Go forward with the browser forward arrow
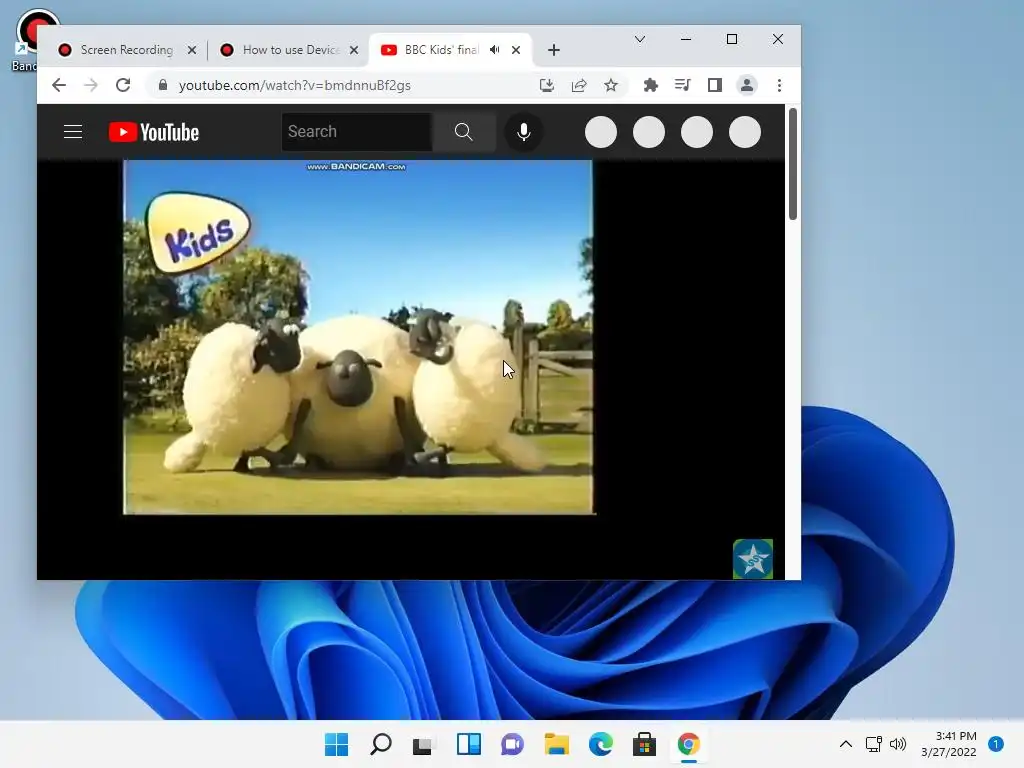 pos(91,85)
